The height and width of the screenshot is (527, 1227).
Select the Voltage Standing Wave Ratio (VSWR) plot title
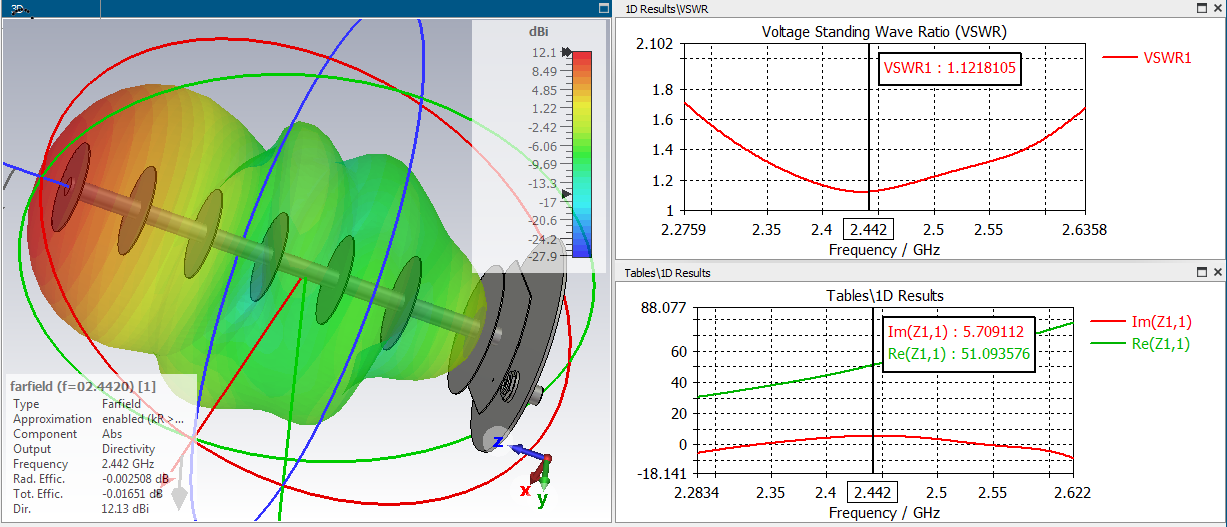(x=884, y=31)
